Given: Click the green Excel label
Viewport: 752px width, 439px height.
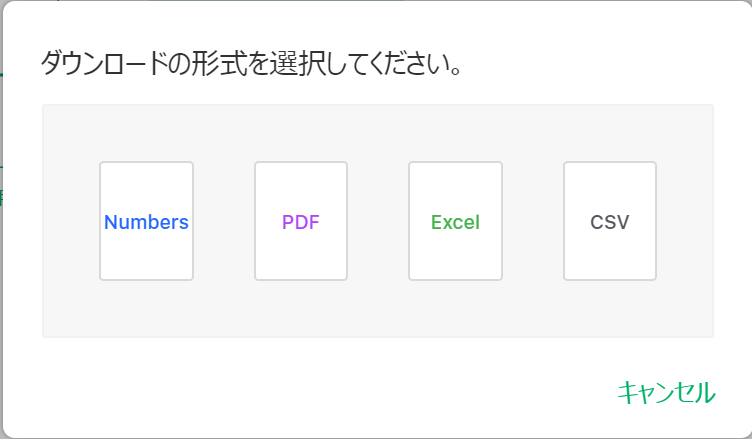Looking at the screenshot, I should click(455, 222).
